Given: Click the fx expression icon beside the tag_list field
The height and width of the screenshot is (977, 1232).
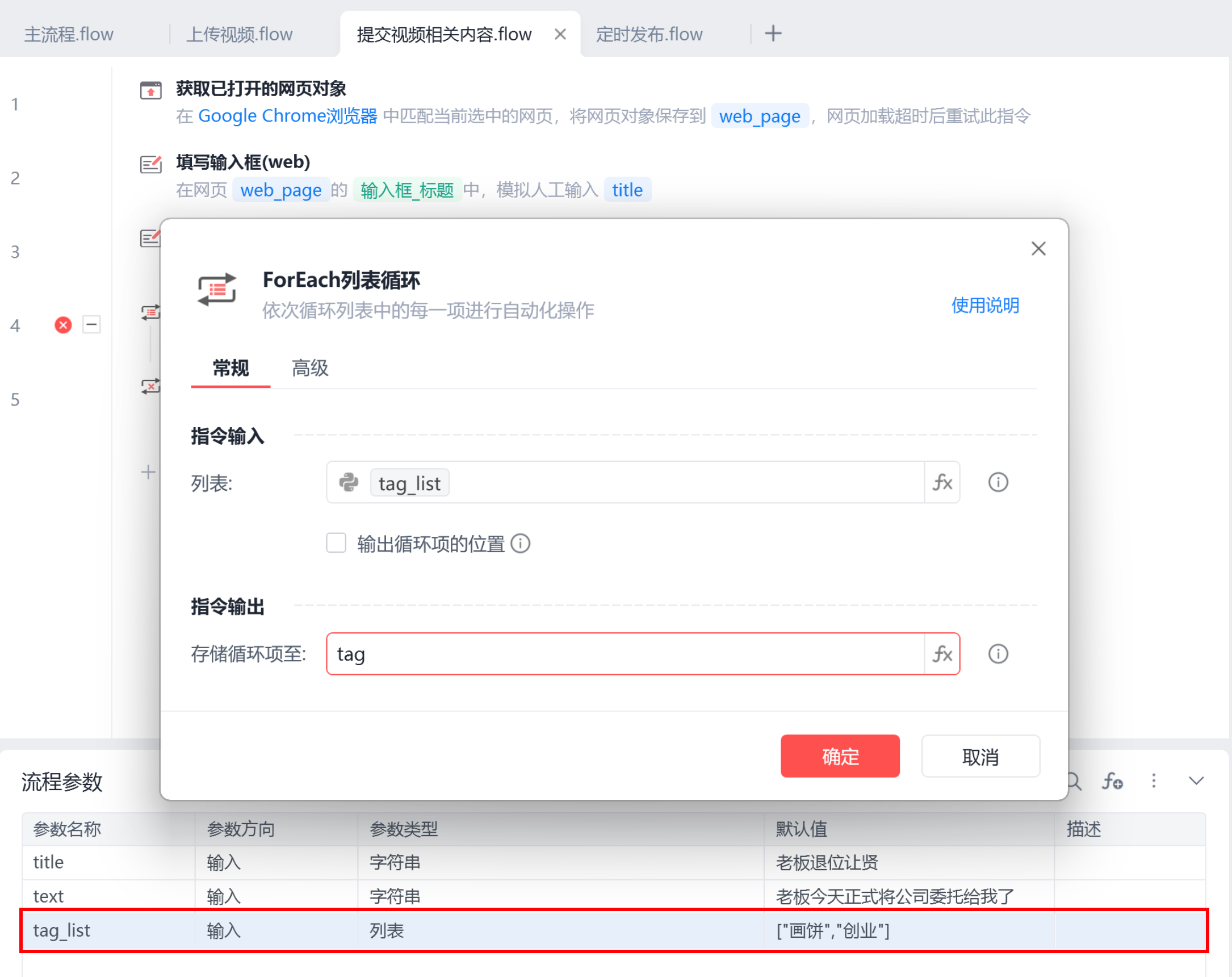Looking at the screenshot, I should pos(942,482).
